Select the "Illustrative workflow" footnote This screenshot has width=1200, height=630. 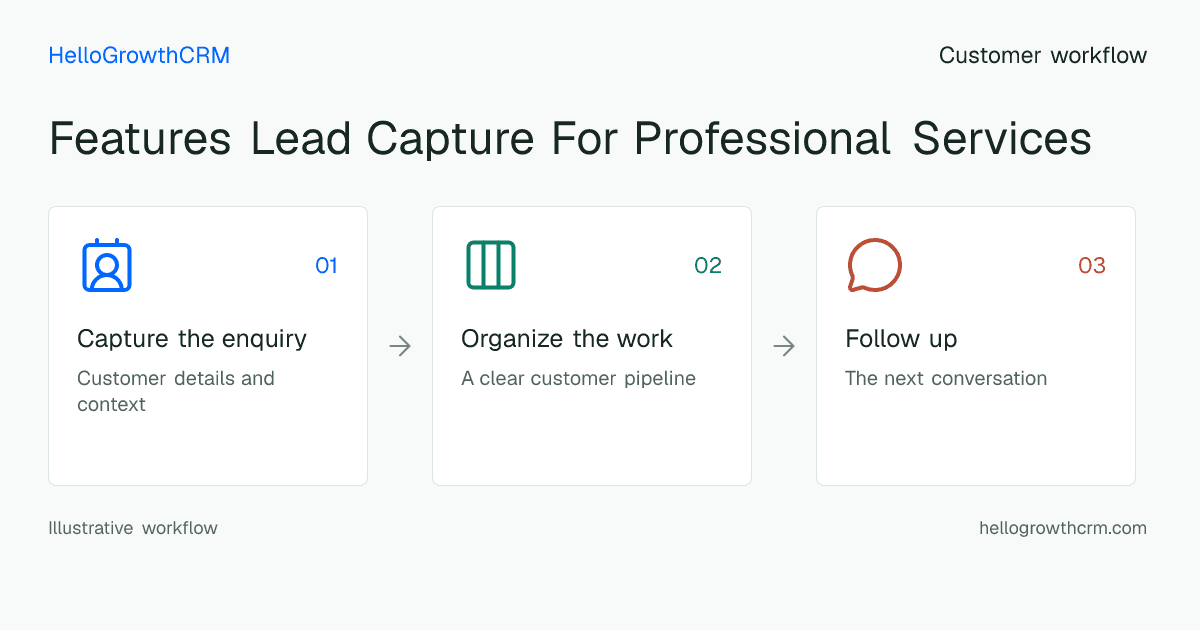(x=133, y=528)
